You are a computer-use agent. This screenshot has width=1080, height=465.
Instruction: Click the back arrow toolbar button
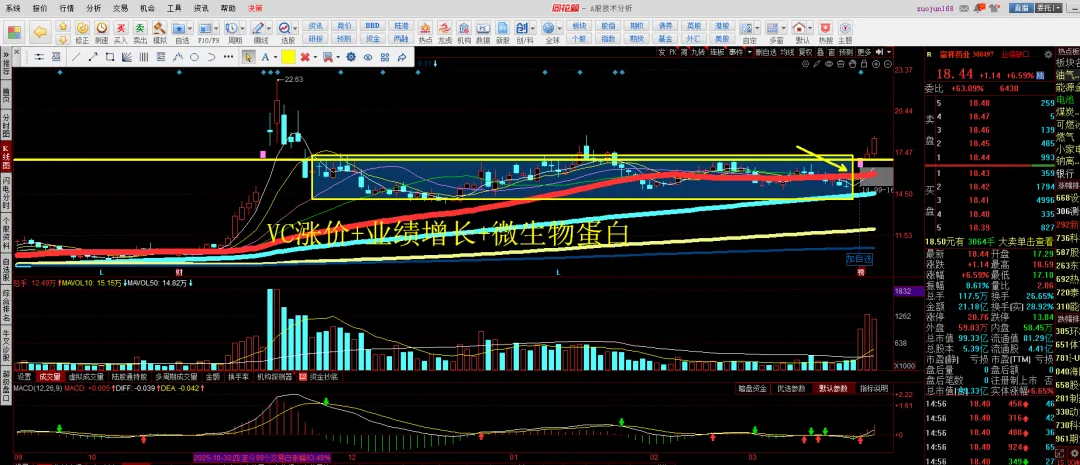tap(40, 32)
